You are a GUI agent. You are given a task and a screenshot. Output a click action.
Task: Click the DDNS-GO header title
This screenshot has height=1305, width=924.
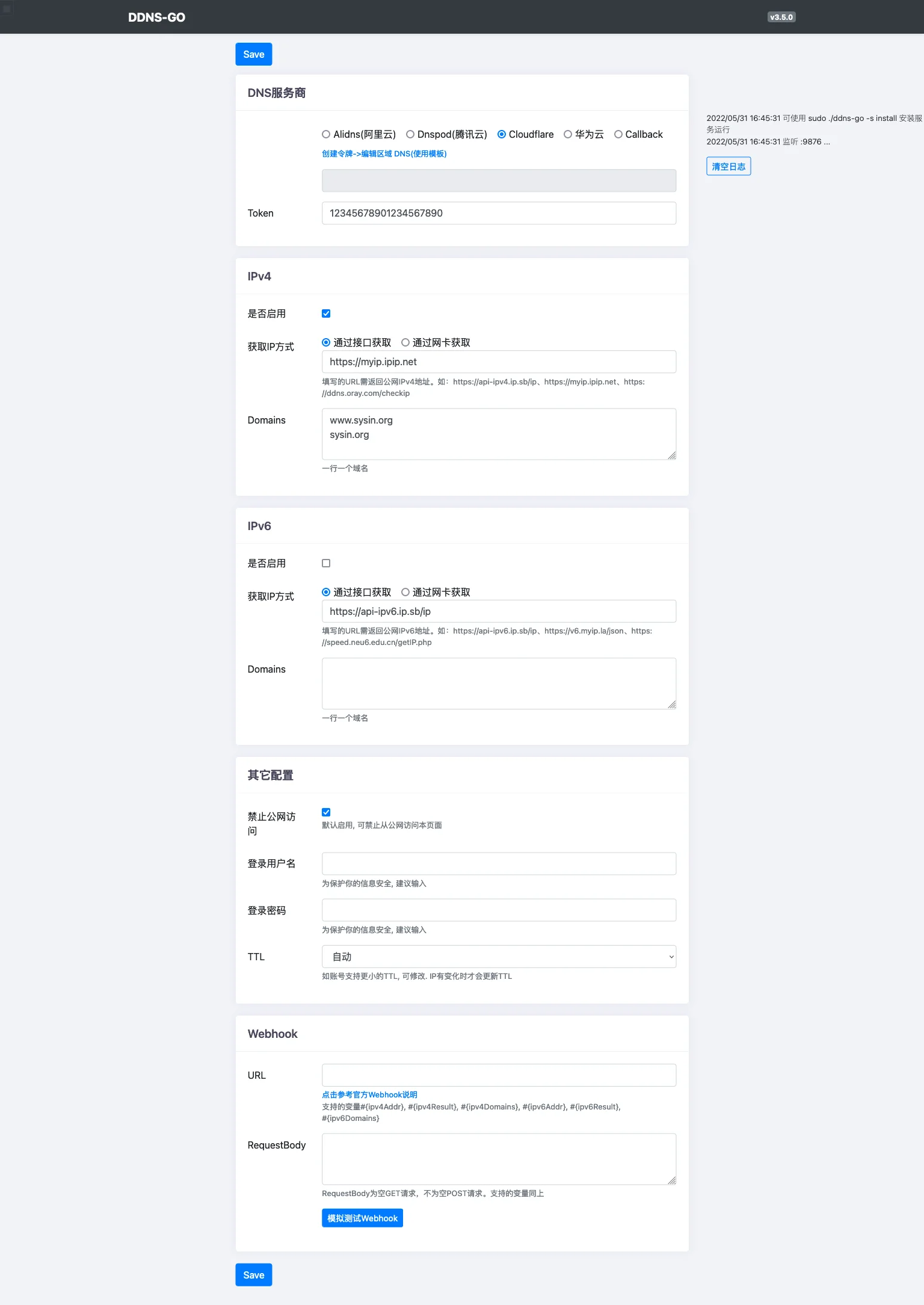click(x=156, y=17)
